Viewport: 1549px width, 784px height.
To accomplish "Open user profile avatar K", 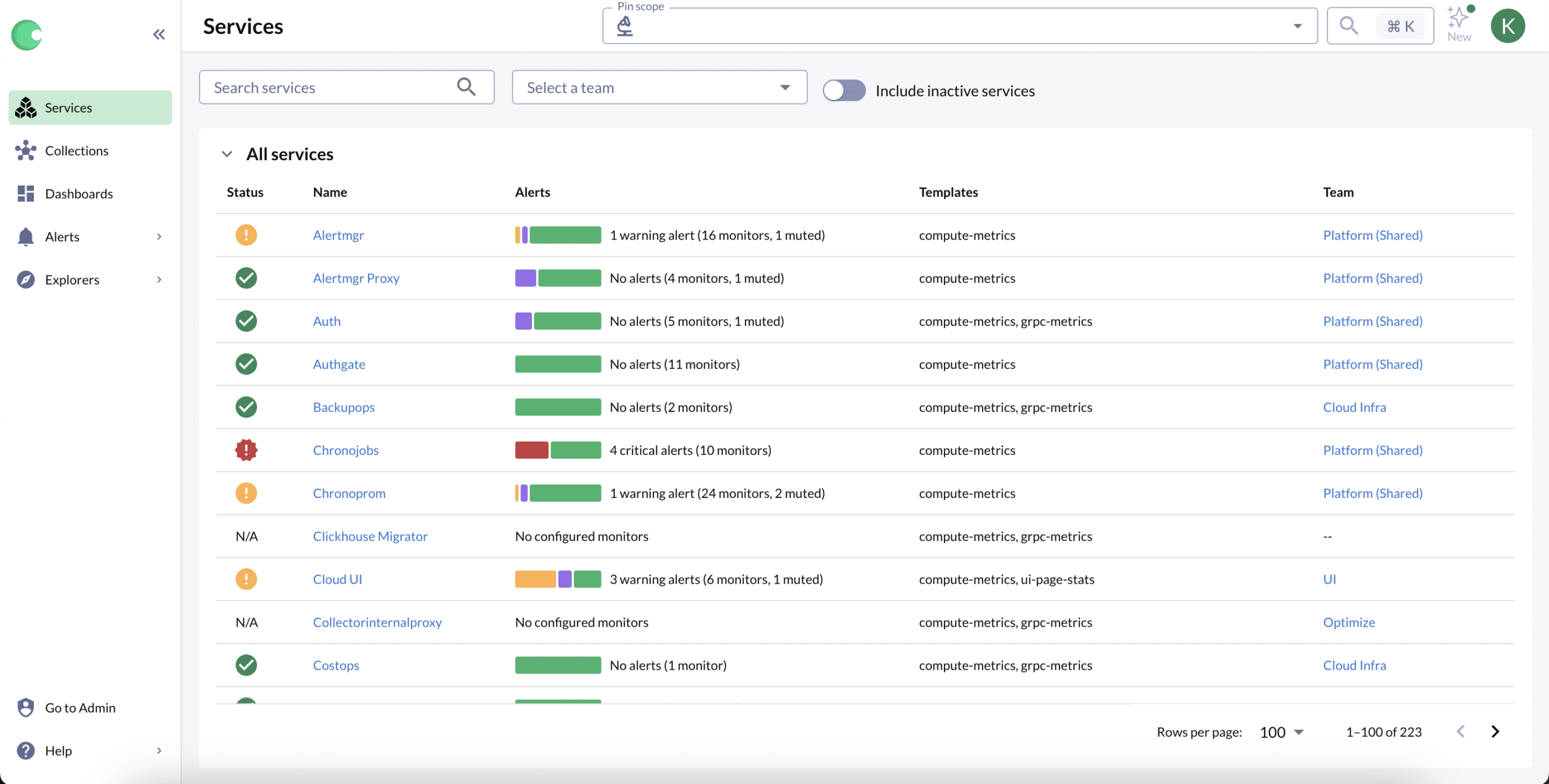I will point(1507,26).
